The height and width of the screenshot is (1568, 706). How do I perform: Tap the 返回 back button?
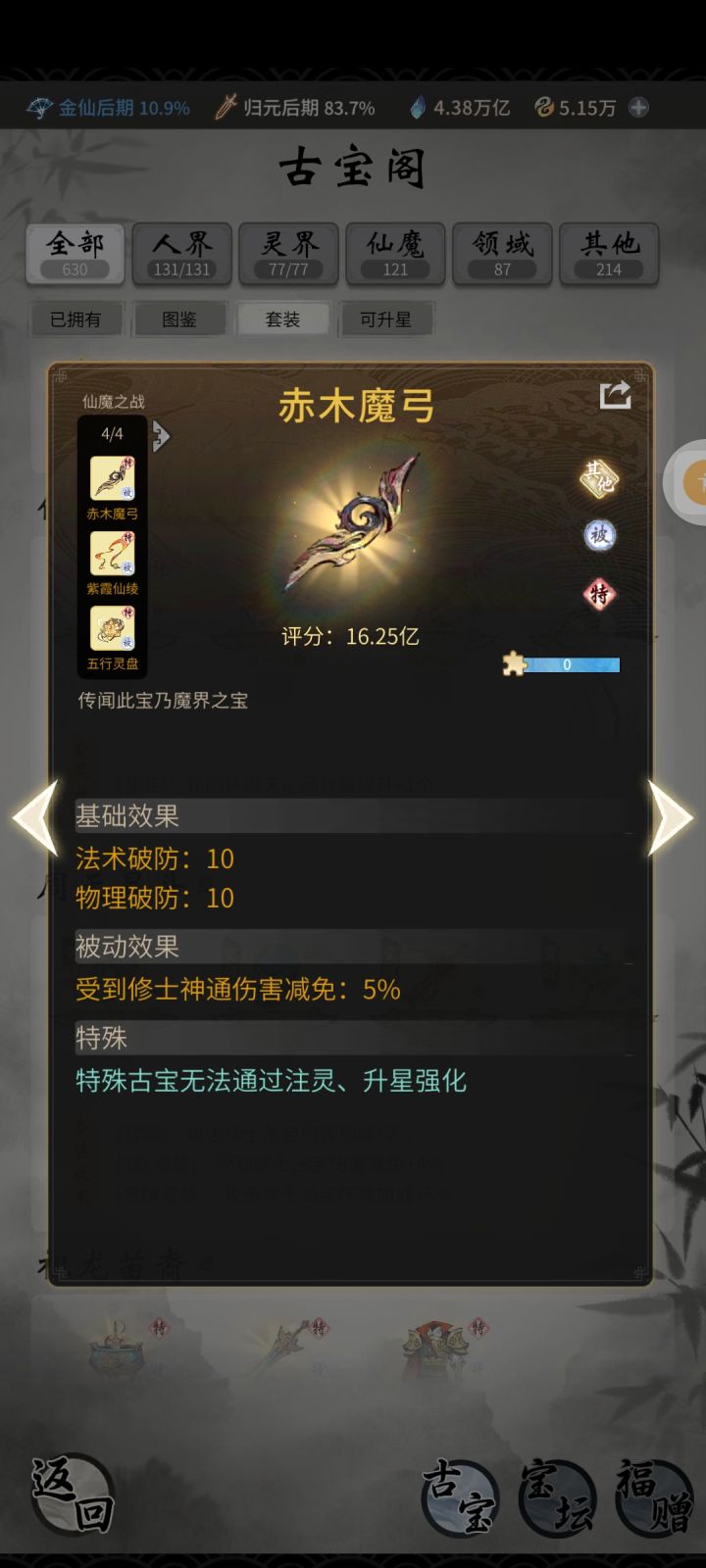tap(73, 1494)
